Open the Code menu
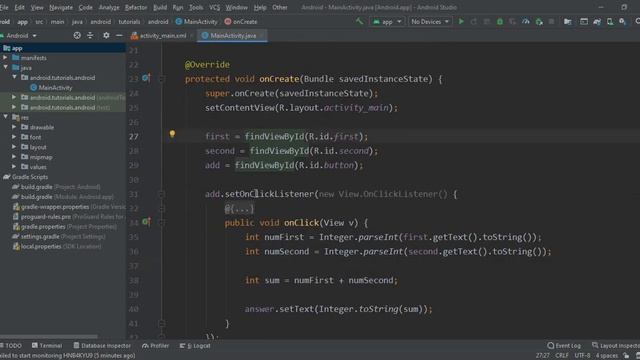The image size is (640, 360). (85, 7)
